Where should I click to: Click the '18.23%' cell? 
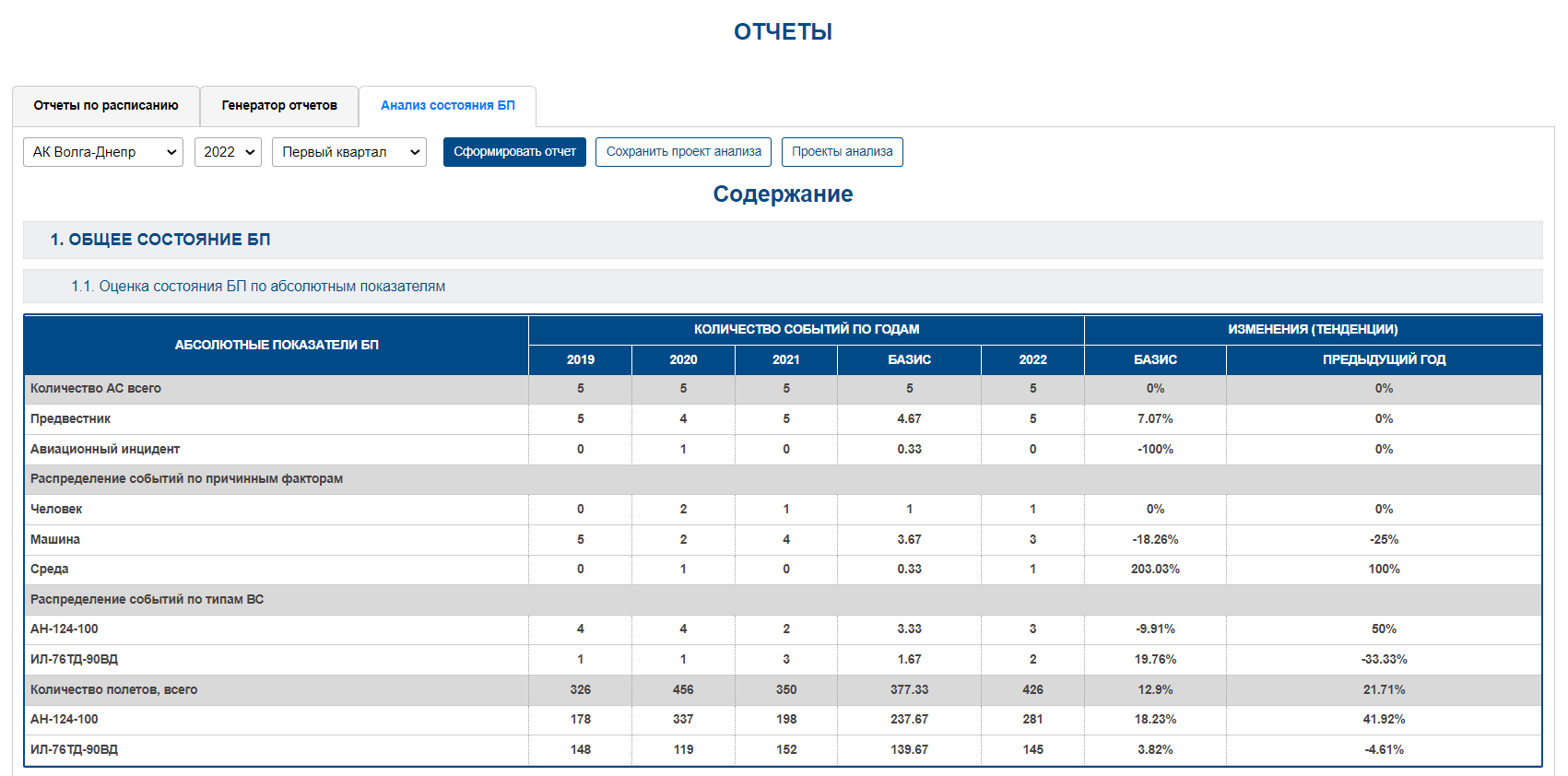(1155, 719)
